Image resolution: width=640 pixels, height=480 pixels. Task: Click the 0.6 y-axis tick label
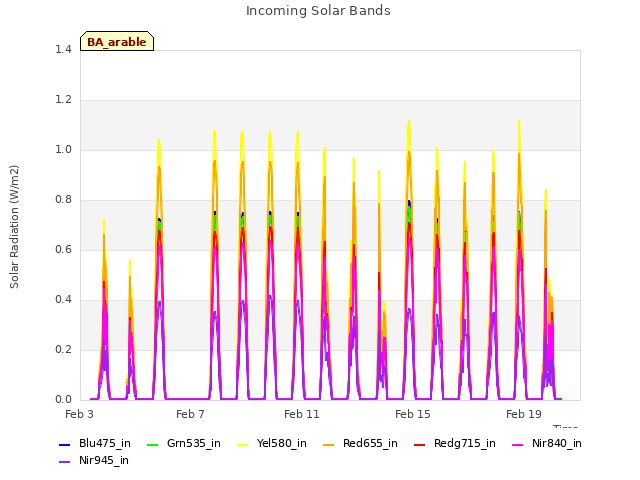pos(63,250)
